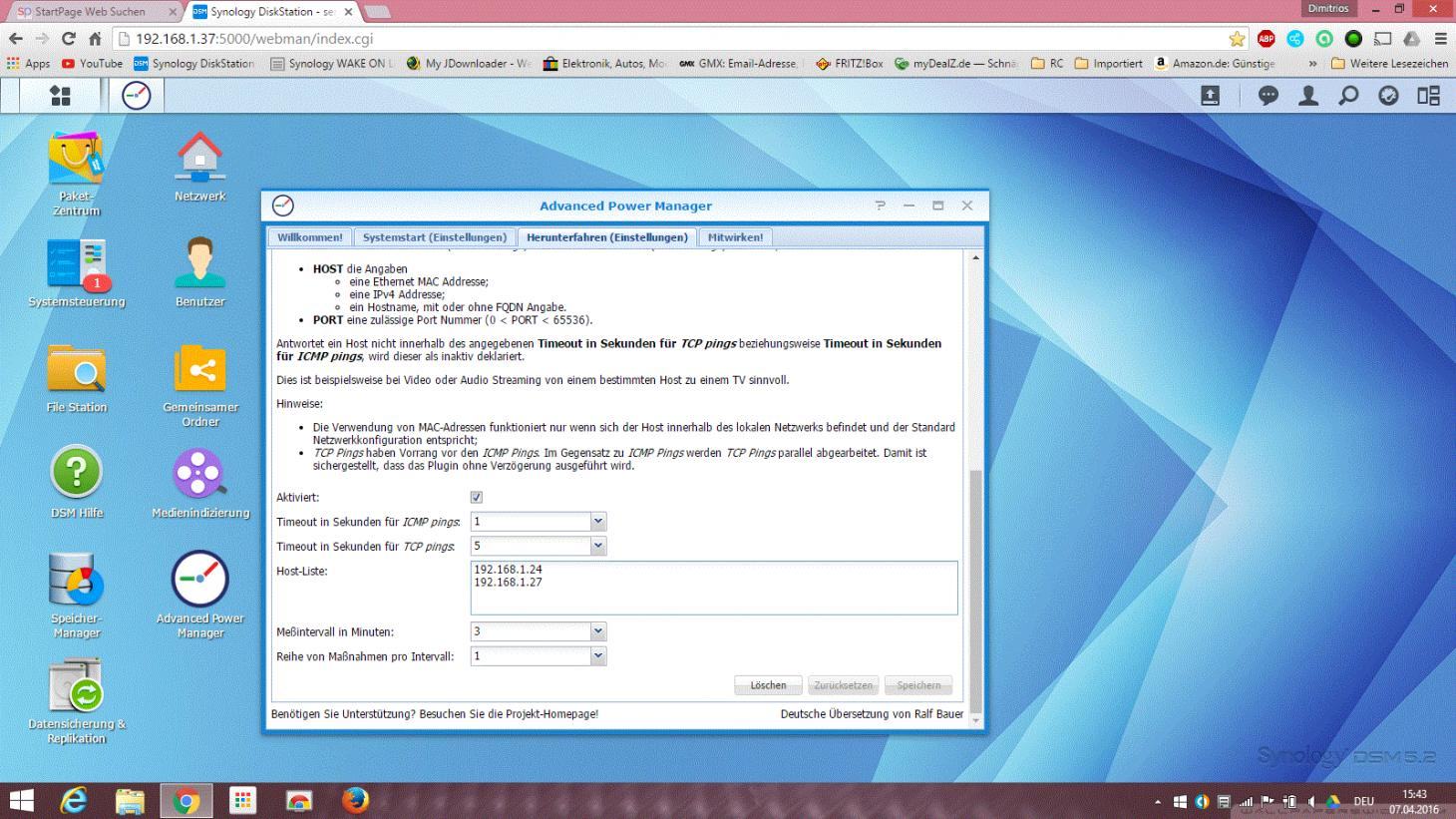1456x819 pixels.
Task: Select the Herunterfahren (Einstellungen) tab
Action: 607,237
